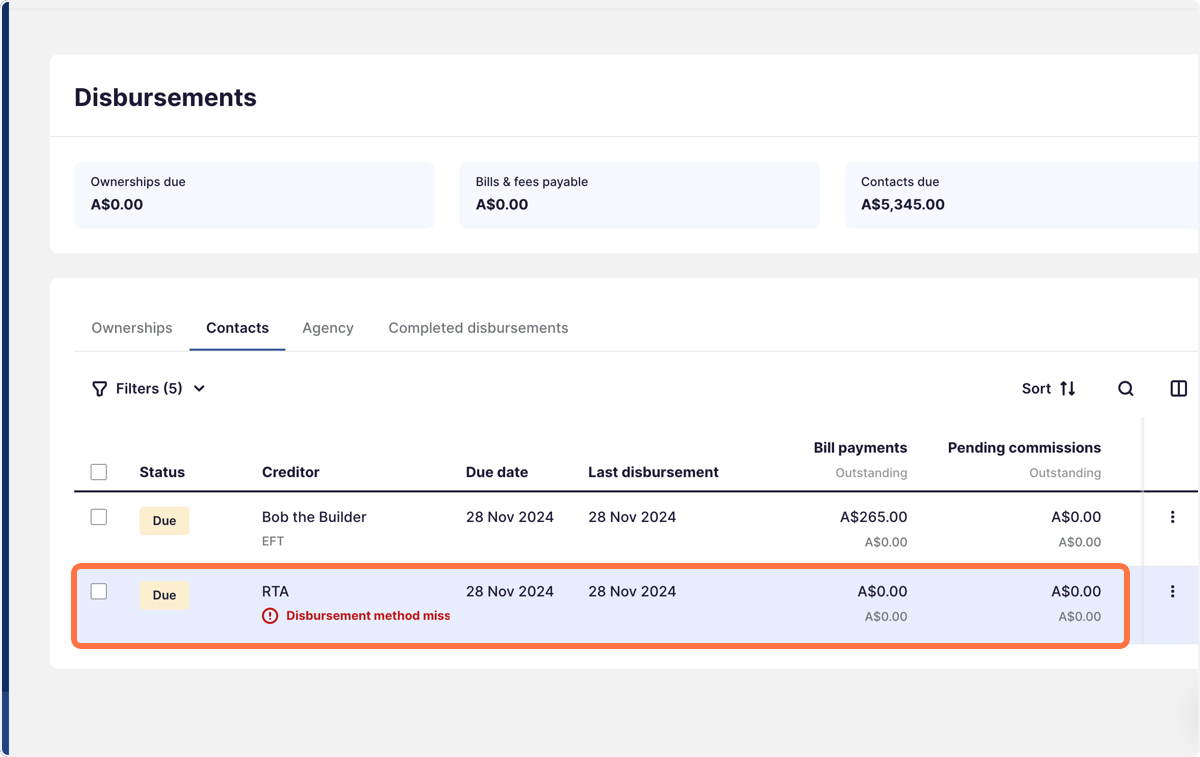Viewport: 1200px width, 757px height.
Task: Switch to the Ownerships tab
Action: tap(132, 328)
